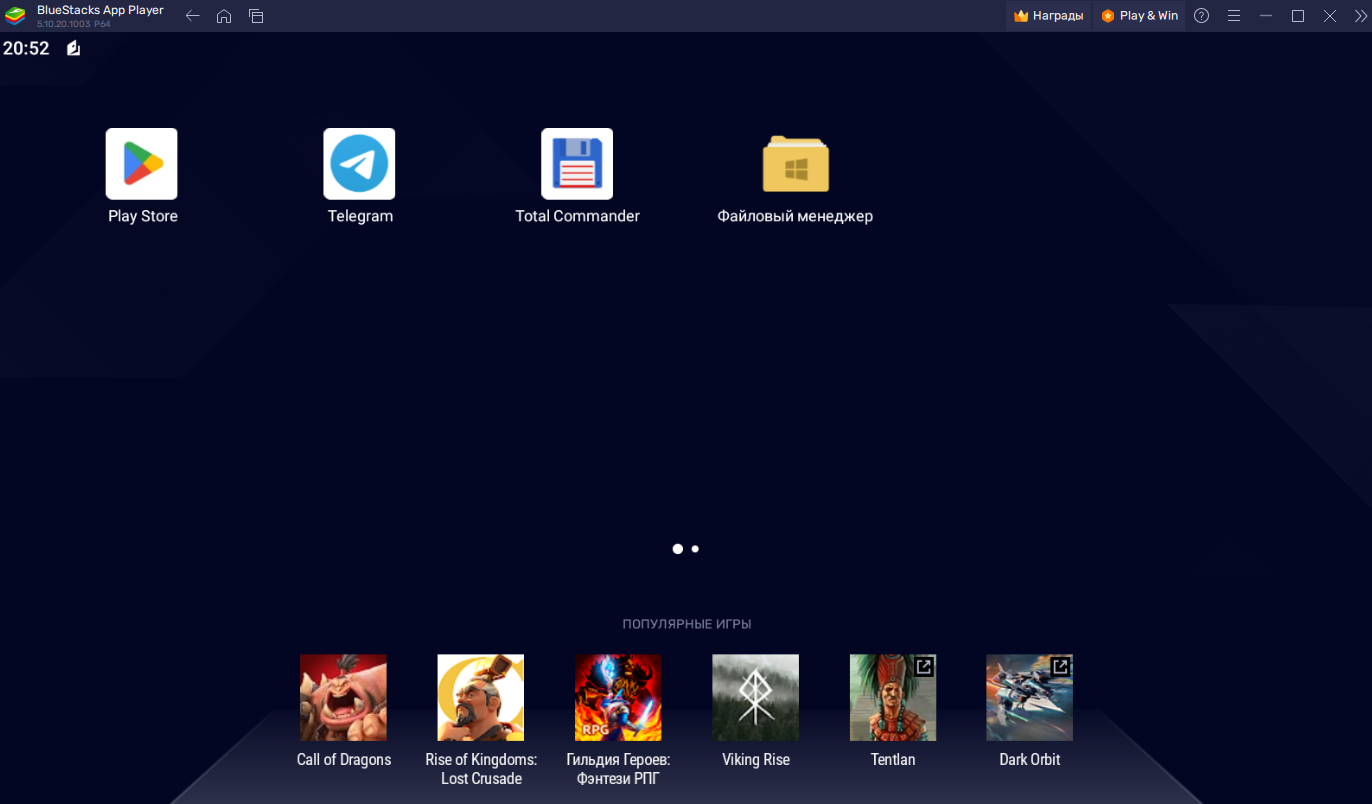Go to the BlueStacks home screen
This screenshot has width=1372, height=804.
[224, 16]
